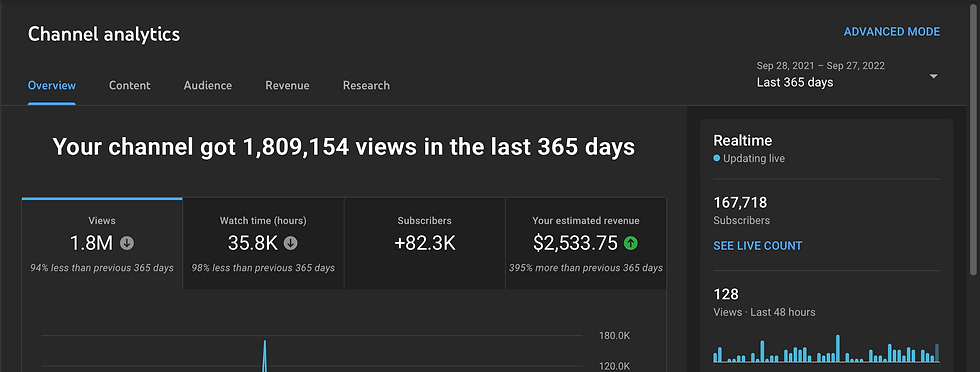Image resolution: width=980 pixels, height=372 pixels.
Task: Select the Watch time (hours) card
Action: coord(263,244)
